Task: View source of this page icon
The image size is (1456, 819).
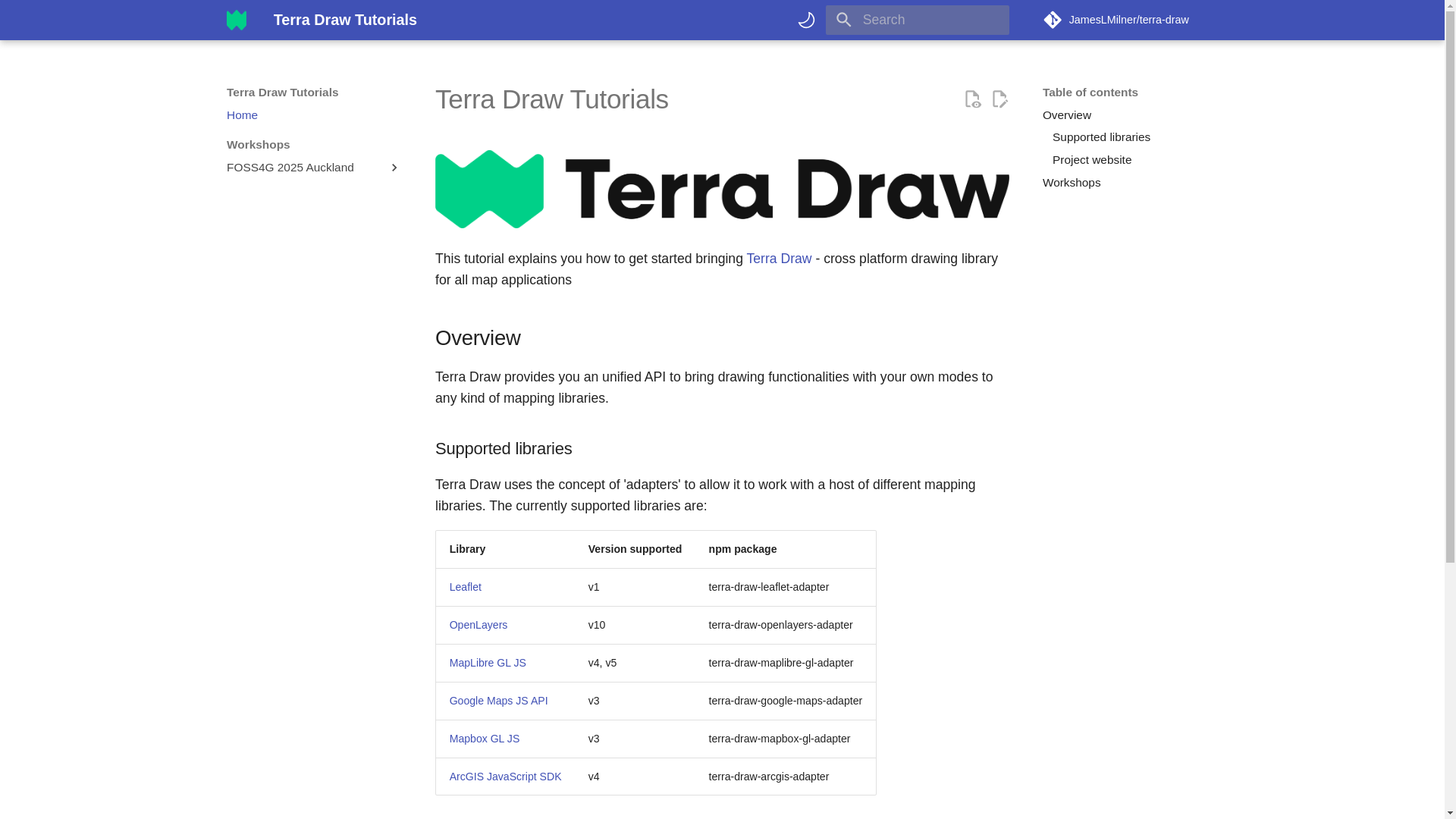Action: pyautogui.click(x=972, y=99)
